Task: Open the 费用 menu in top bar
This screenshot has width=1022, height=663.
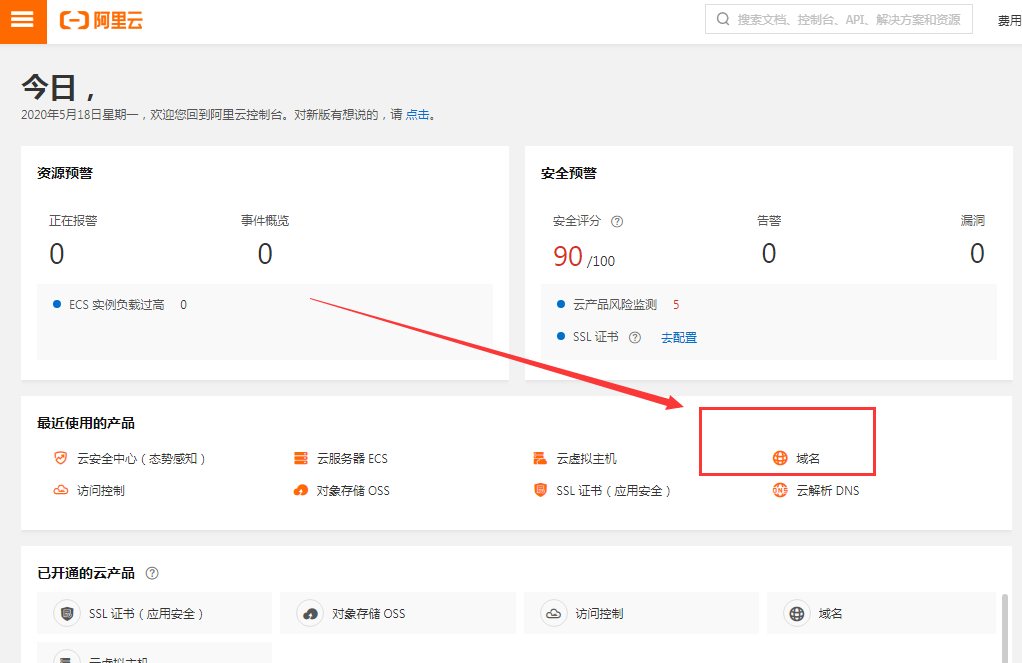Action: (x=1008, y=21)
